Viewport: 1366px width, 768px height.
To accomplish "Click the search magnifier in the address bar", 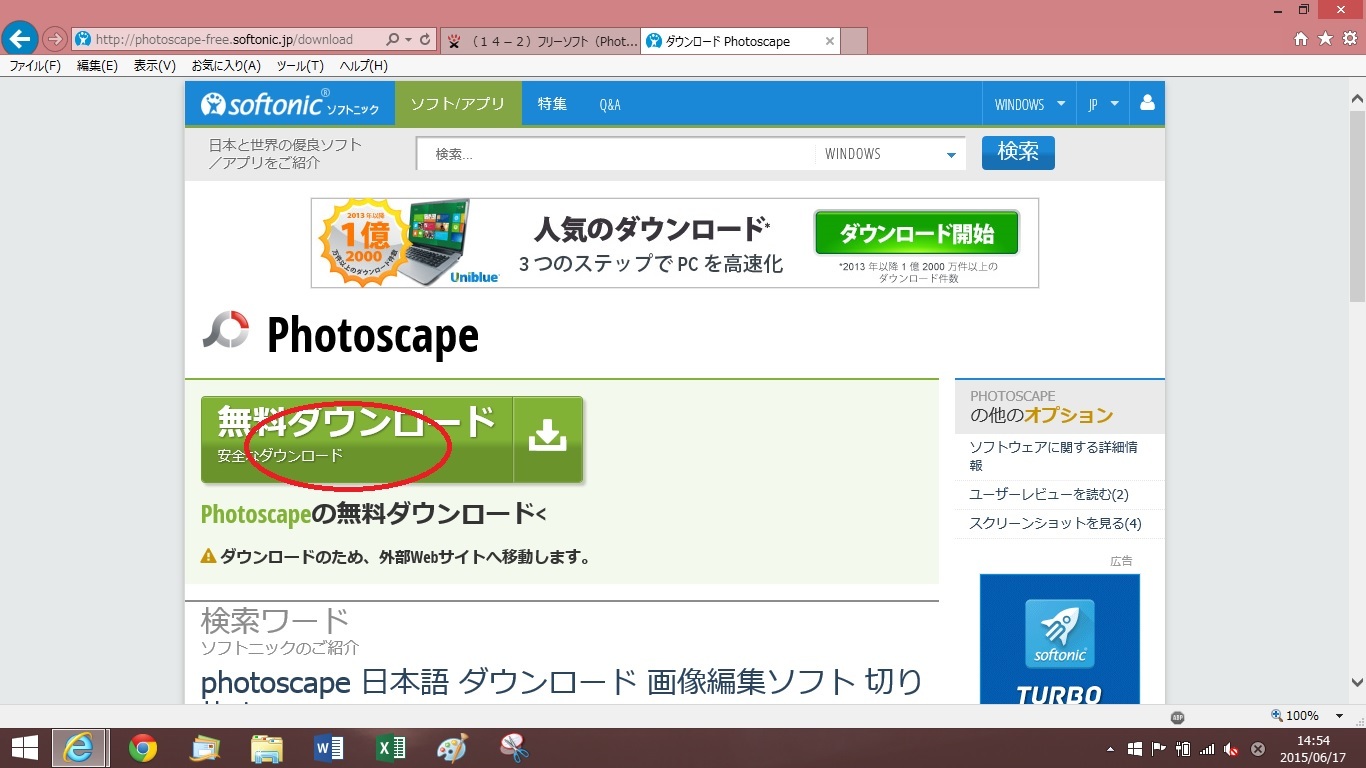I will 392,40.
